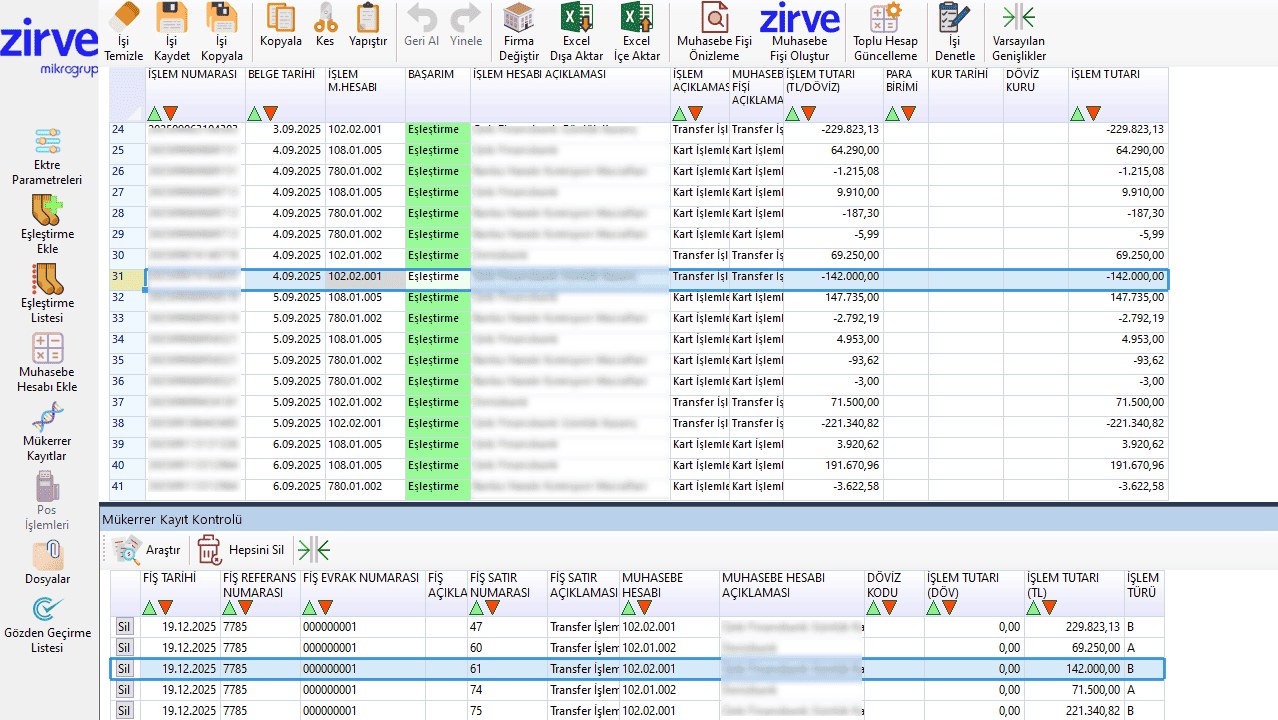Click Muhasebe Fişi Oluştur toolbar item

point(800,30)
